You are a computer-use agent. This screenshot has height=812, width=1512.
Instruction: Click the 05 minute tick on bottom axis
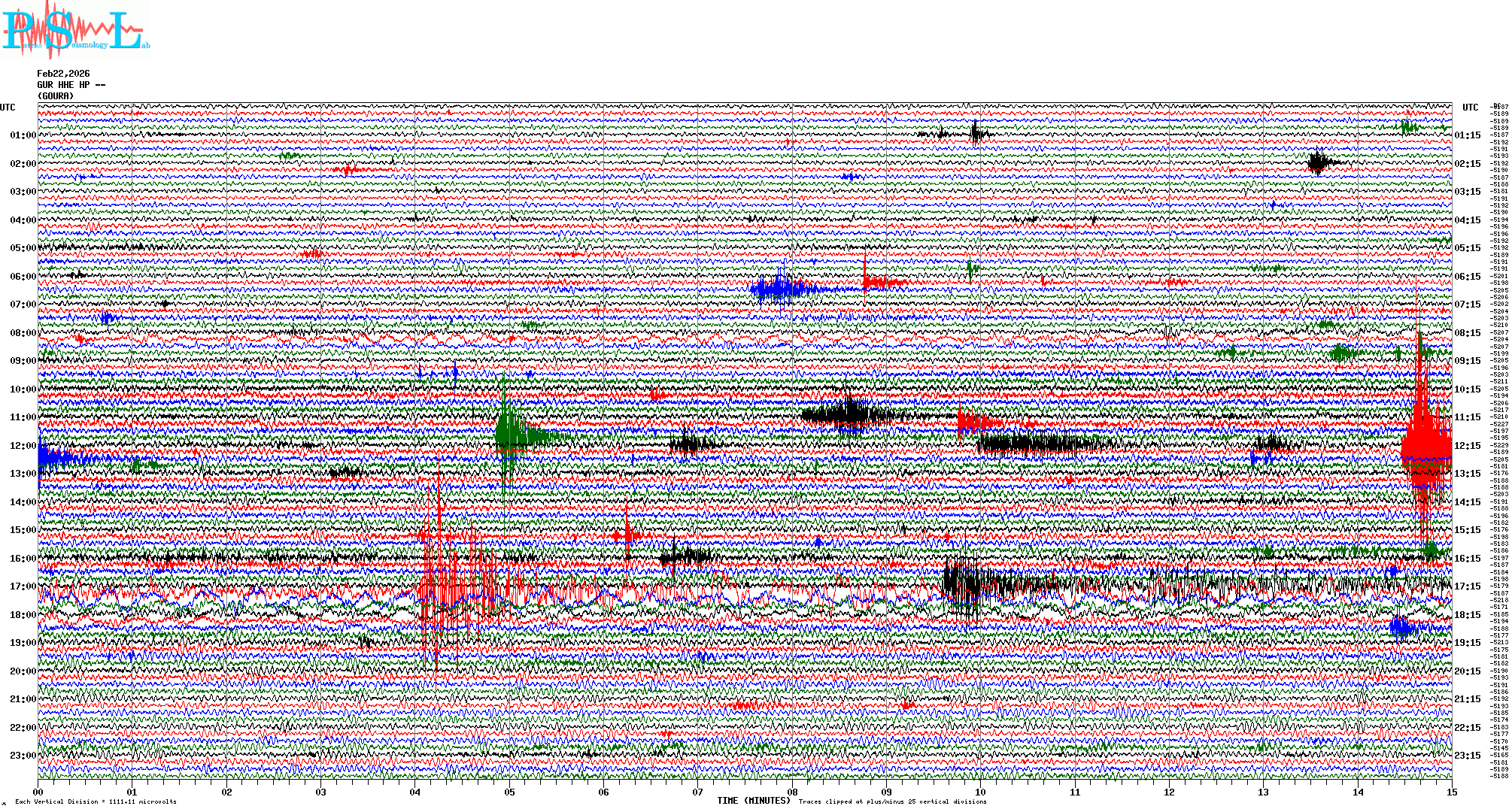click(x=509, y=792)
